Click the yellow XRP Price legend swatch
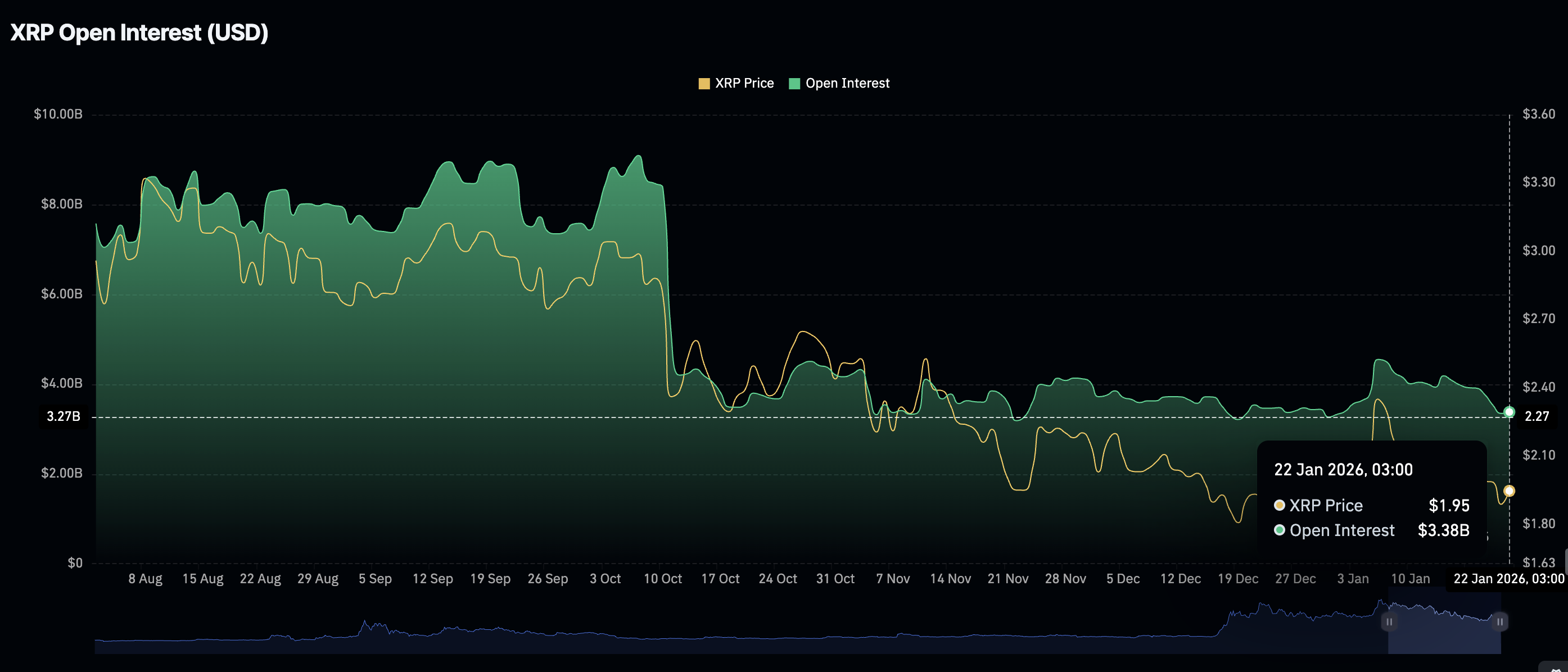Image resolution: width=1568 pixels, height=672 pixels. (704, 84)
